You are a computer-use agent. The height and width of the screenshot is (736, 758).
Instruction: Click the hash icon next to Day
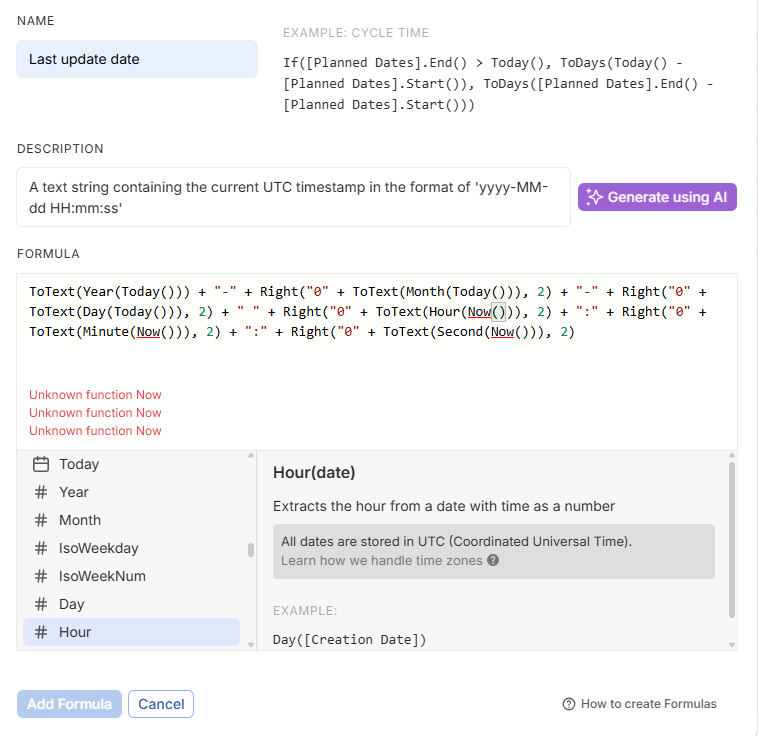(x=41, y=604)
